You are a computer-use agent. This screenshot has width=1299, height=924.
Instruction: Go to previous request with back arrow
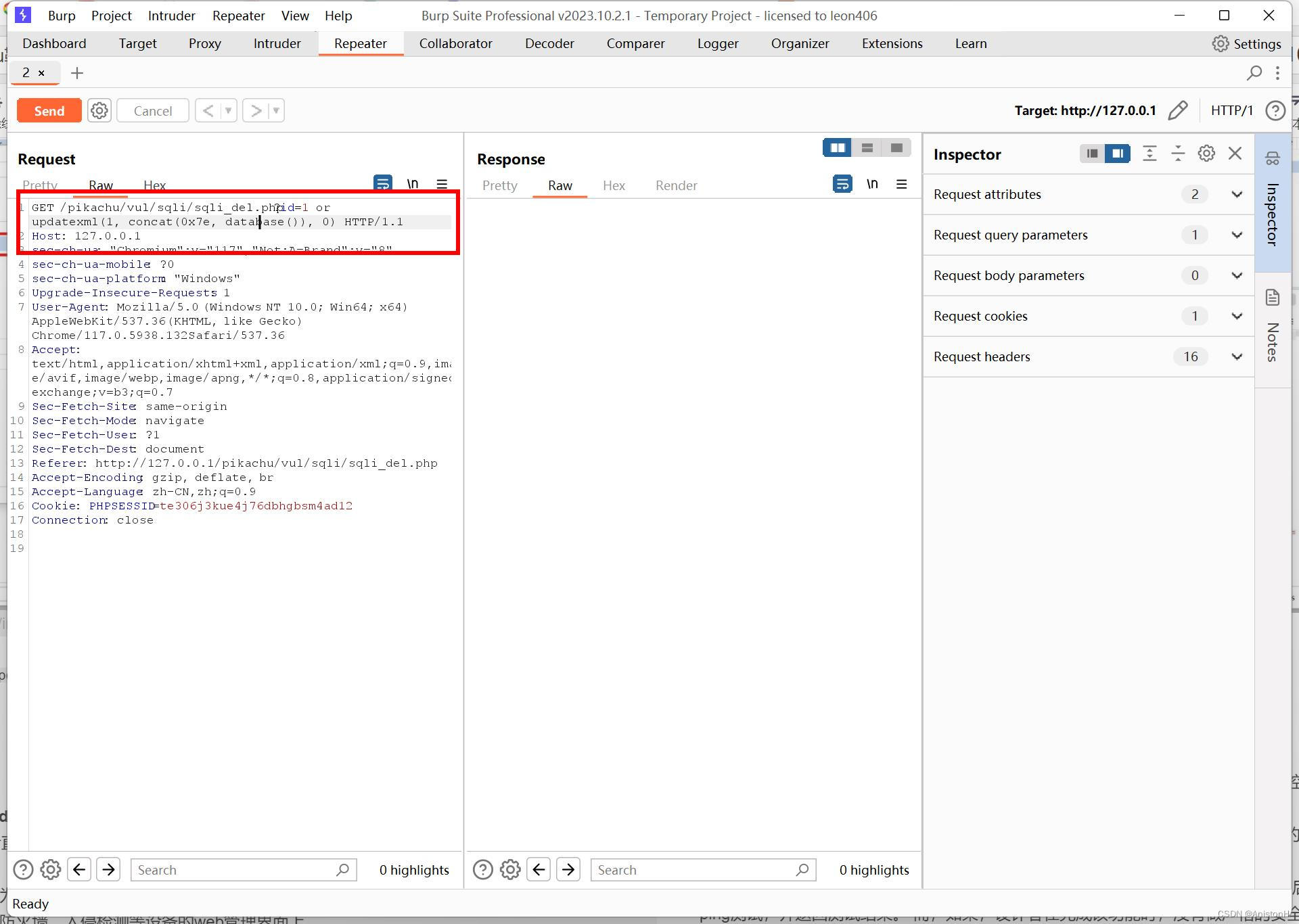tap(208, 111)
